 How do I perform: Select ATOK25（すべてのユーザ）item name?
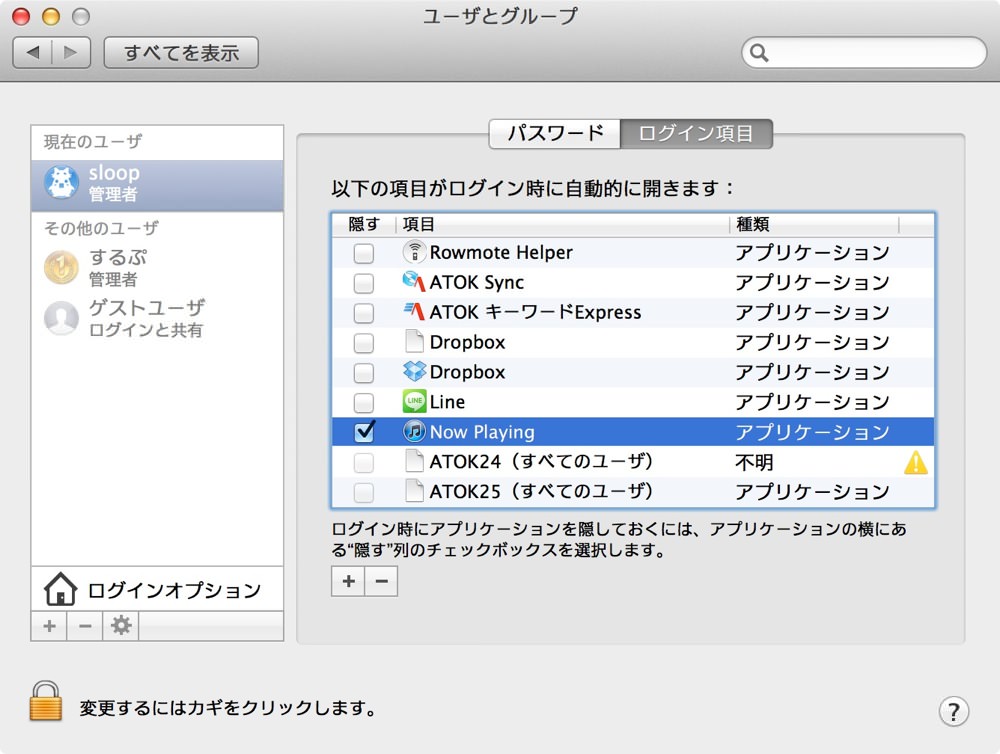point(541,491)
